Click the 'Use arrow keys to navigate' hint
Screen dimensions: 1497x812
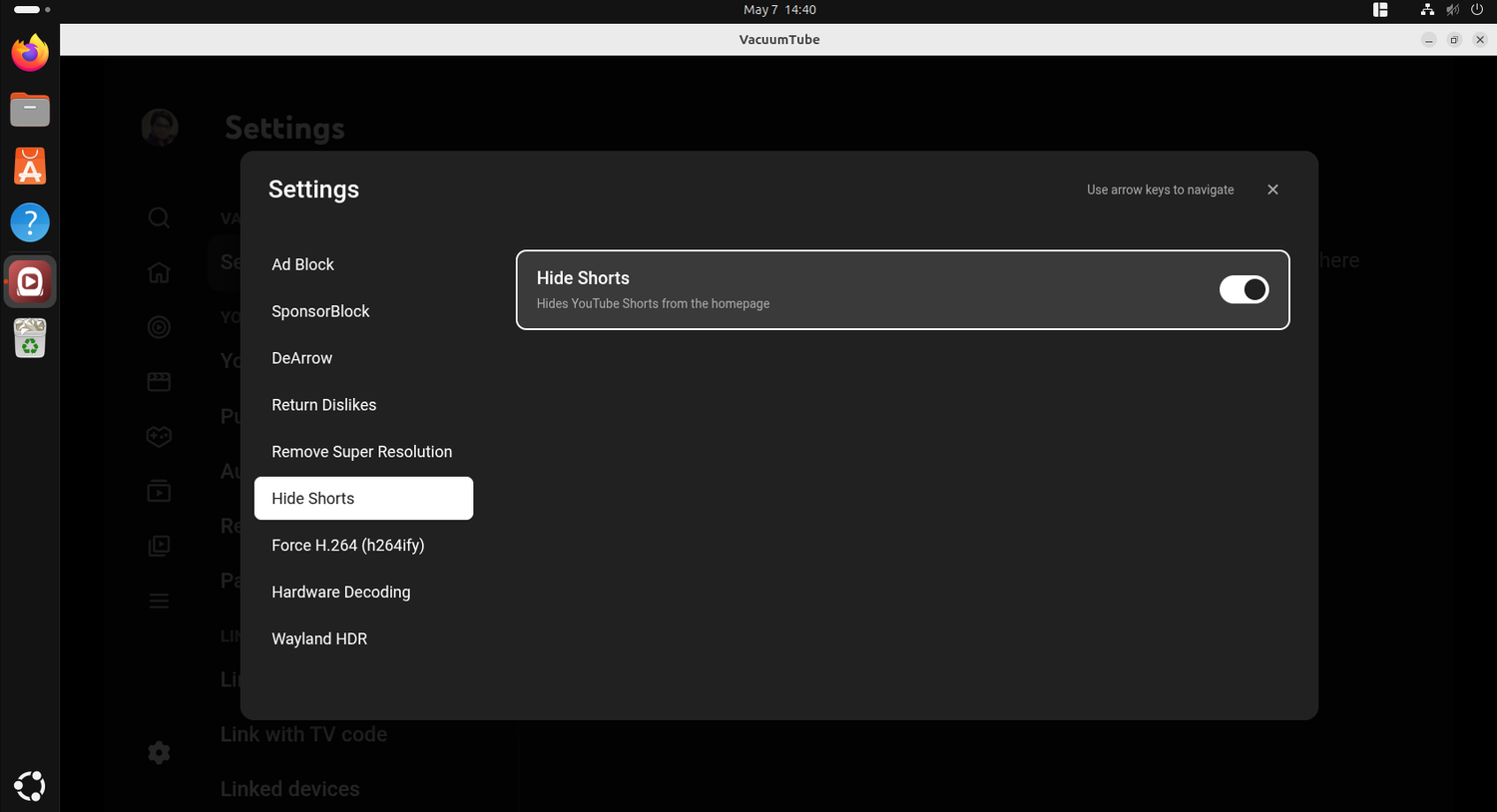[1160, 190]
